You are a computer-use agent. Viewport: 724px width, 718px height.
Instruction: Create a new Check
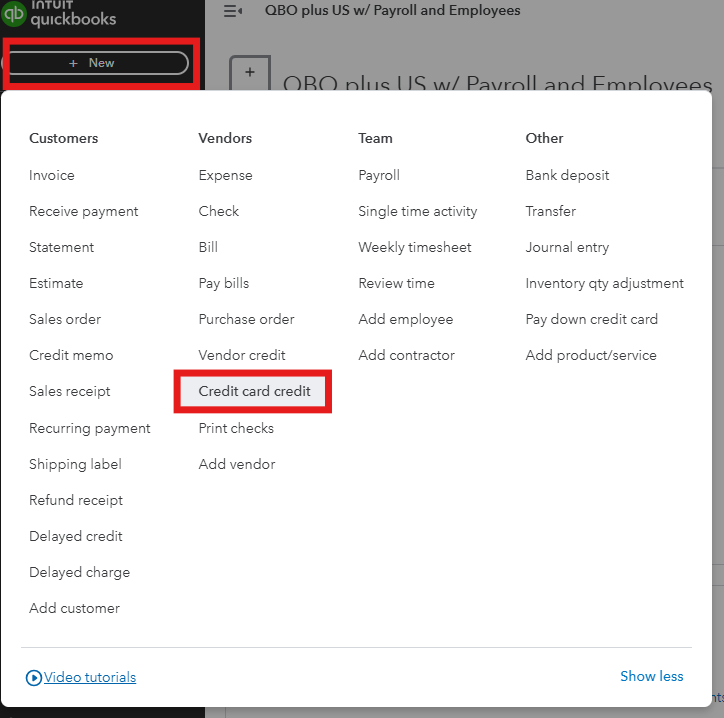[218, 211]
